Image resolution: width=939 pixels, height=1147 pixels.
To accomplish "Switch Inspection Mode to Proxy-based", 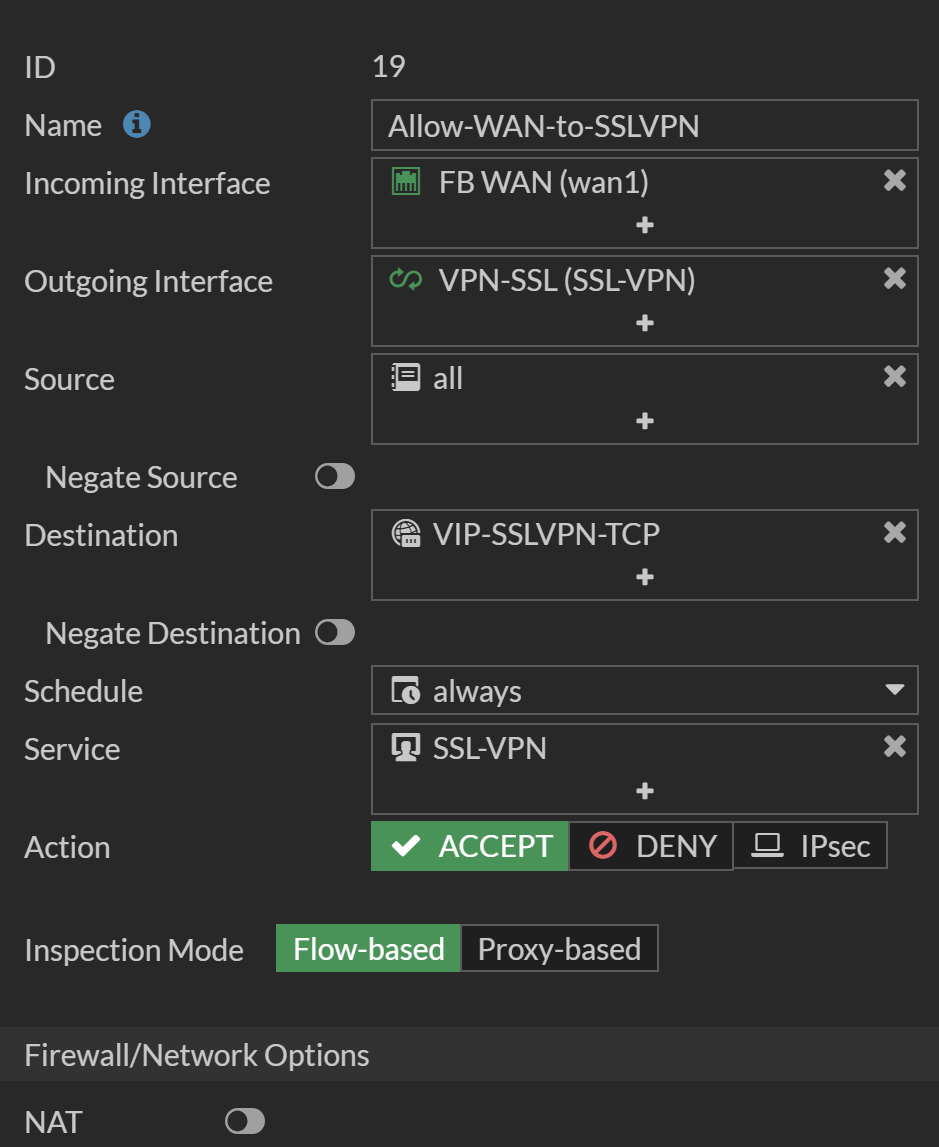I will [559, 949].
